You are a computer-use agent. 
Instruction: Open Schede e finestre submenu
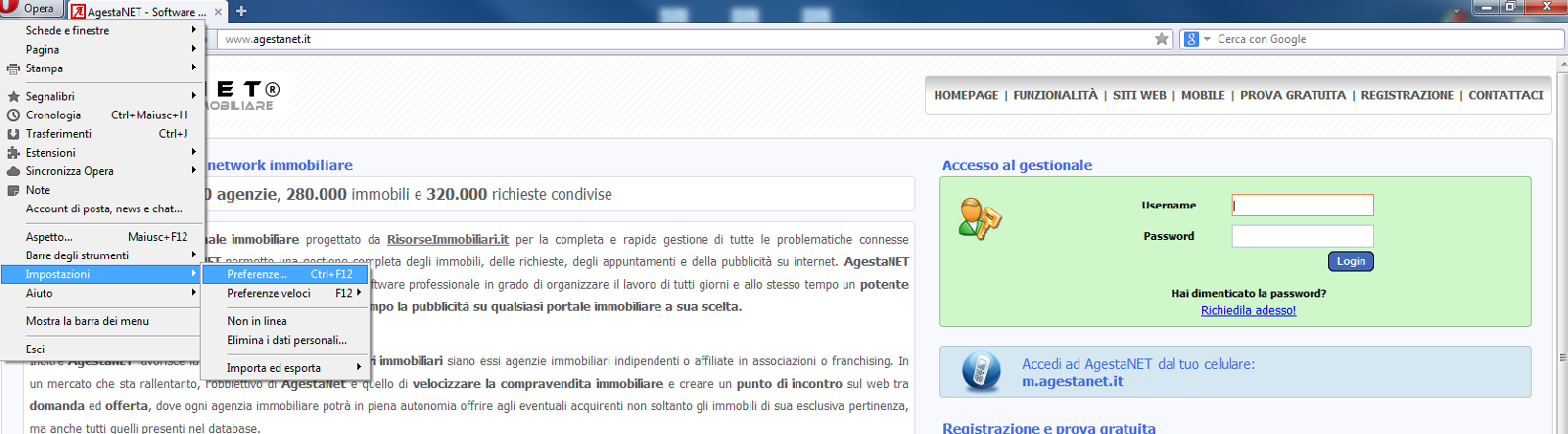(x=100, y=31)
